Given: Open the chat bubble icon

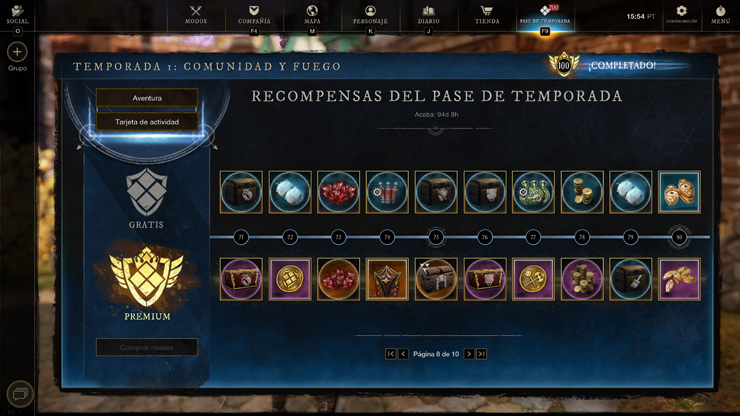Looking at the screenshot, I should [x=20, y=394].
